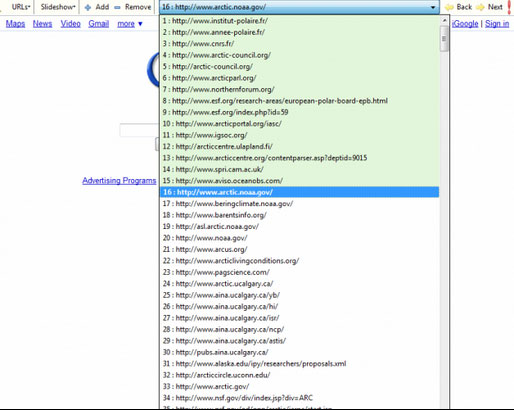Select URL 18 www.barentsinfo.org
The height and width of the screenshot is (410, 514).
point(299,215)
